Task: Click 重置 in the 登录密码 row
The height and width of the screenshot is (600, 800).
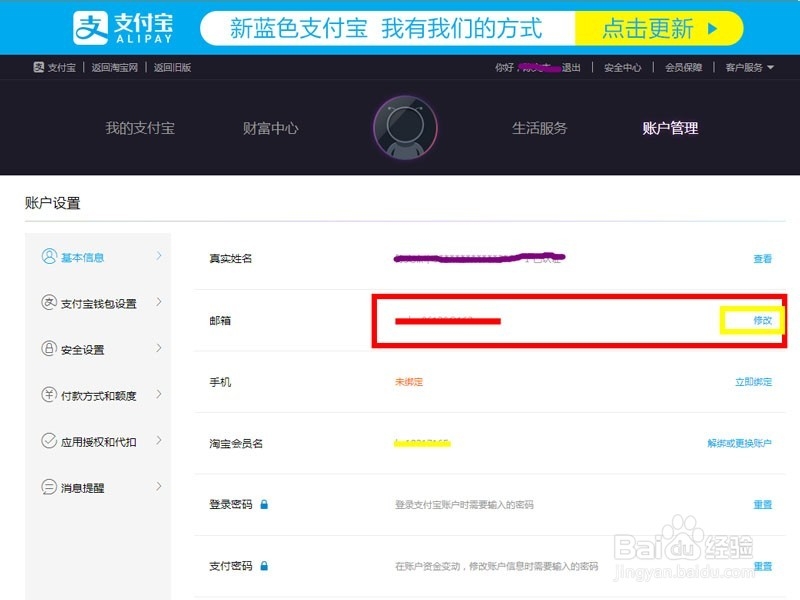Action: click(762, 505)
